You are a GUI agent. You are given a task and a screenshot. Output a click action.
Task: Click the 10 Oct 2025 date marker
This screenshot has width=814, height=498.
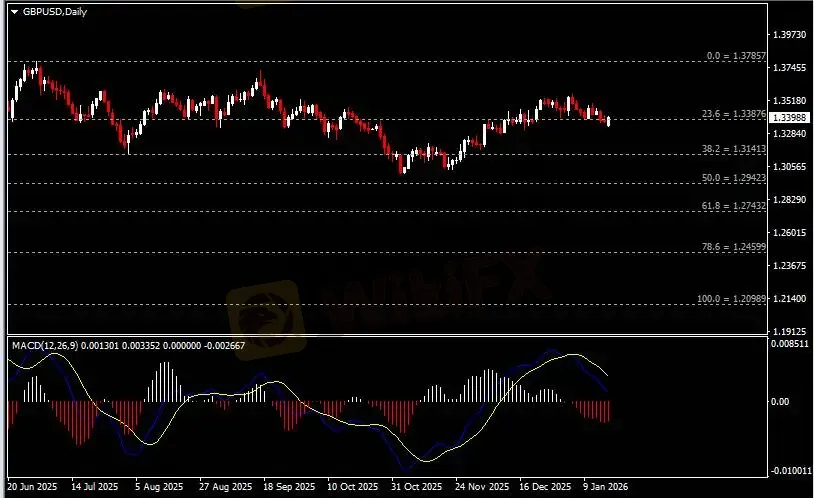352,487
